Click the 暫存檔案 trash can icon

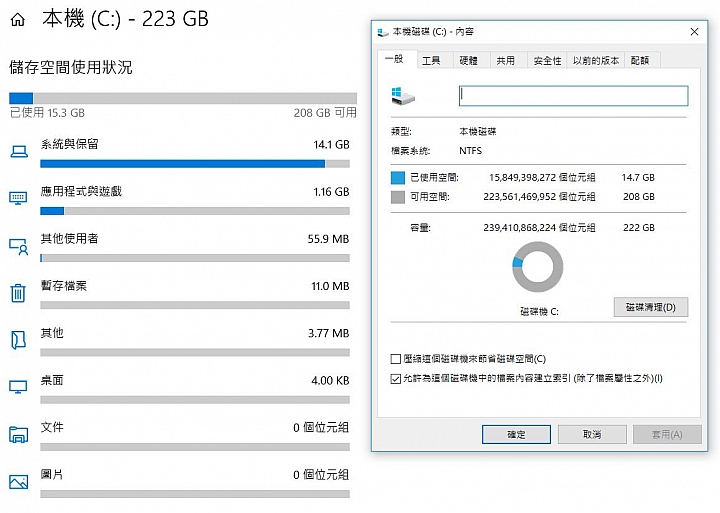18,293
